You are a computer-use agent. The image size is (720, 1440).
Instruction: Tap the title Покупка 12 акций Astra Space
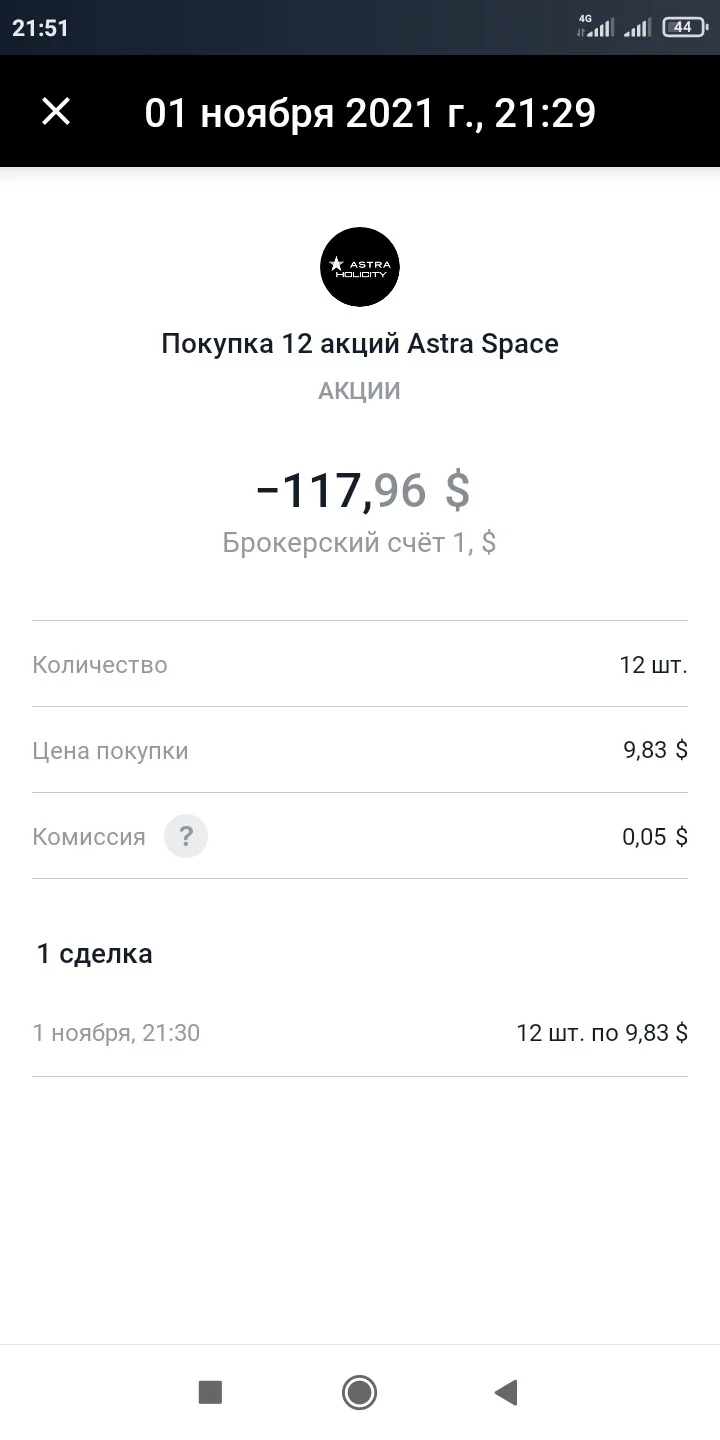(360, 344)
